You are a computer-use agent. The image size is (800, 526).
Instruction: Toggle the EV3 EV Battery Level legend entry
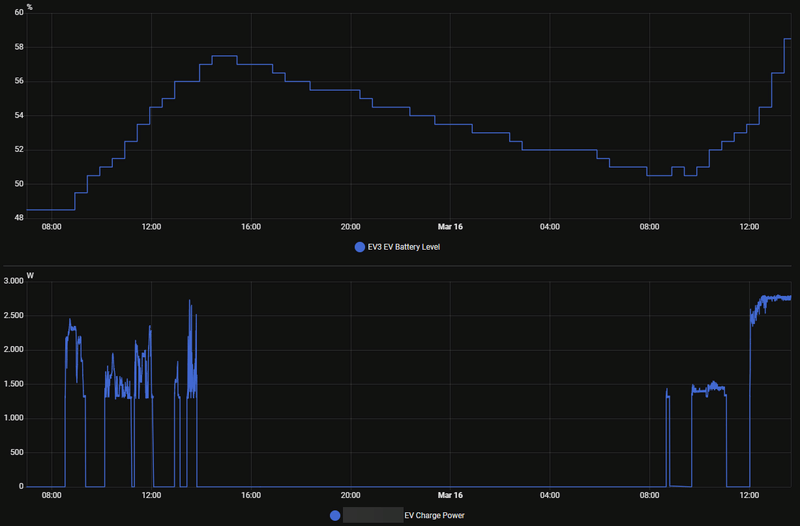[x=397, y=247]
